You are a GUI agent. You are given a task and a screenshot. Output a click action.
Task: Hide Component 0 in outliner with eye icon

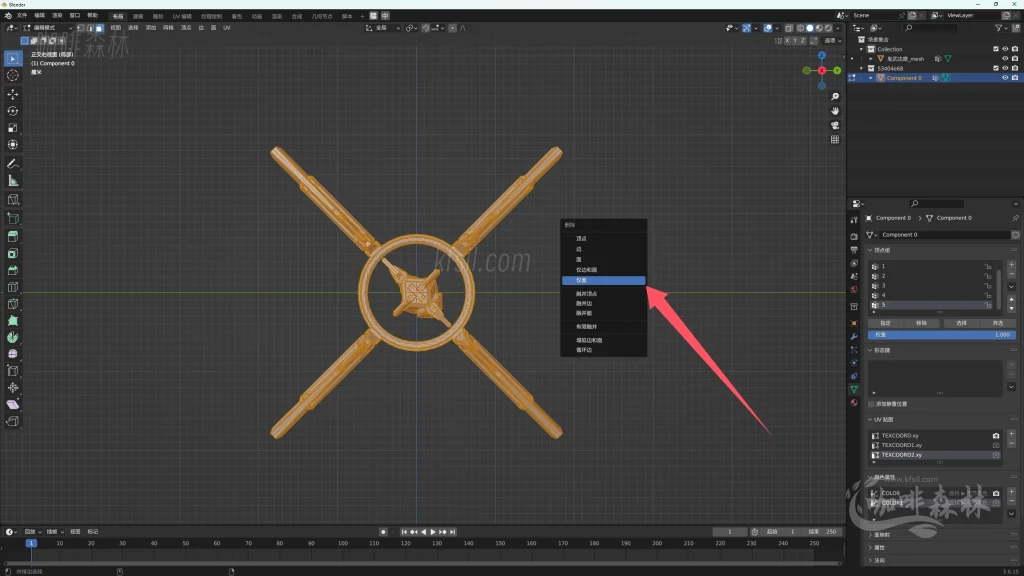click(1005, 78)
